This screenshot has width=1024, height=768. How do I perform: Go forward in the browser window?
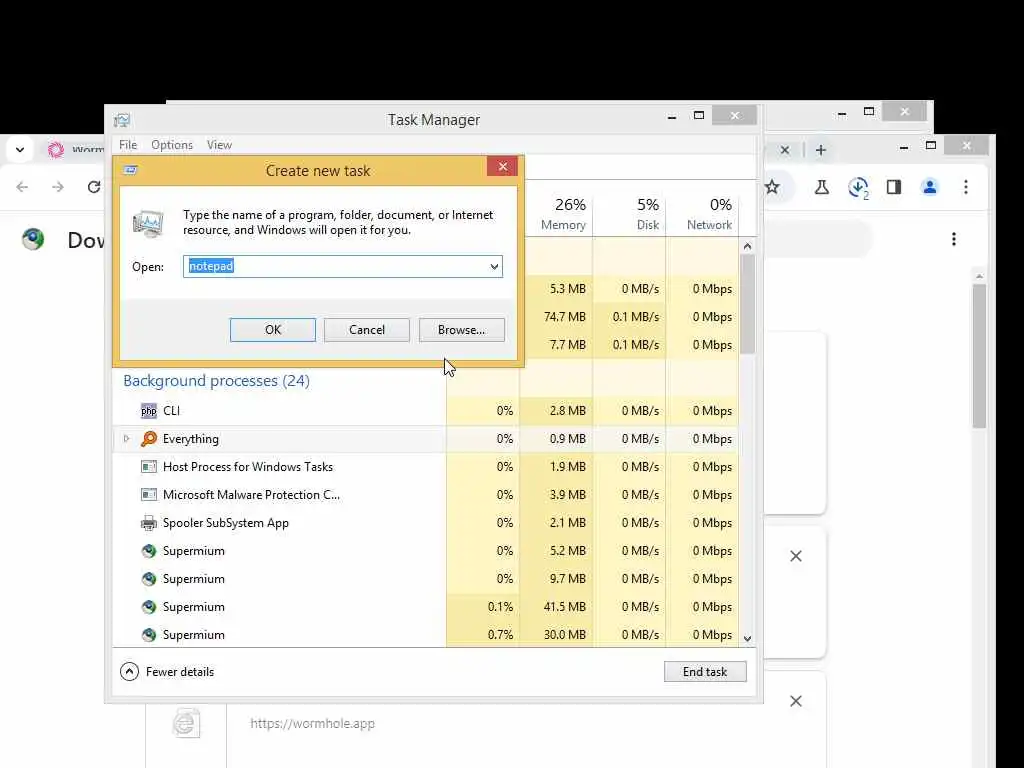[x=58, y=187]
